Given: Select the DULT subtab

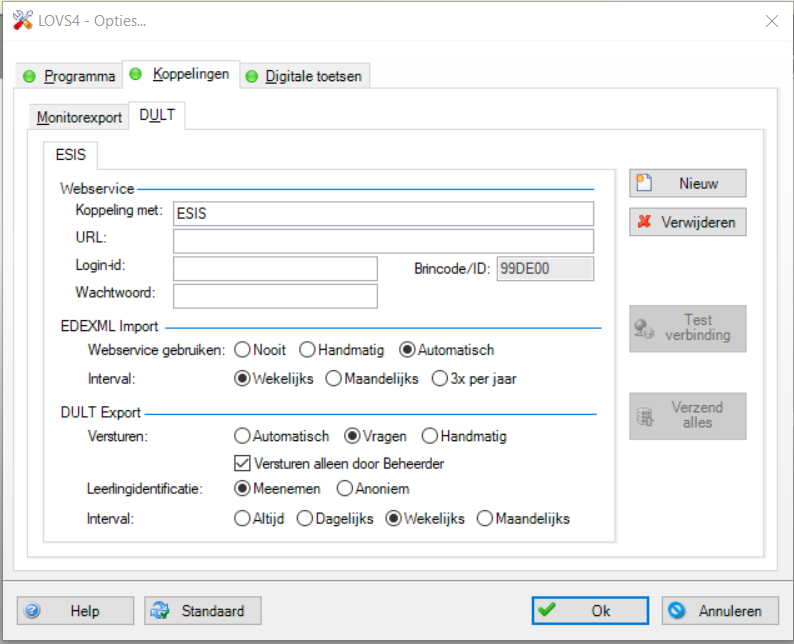Looking at the screenshot, I should pos(157,115).
